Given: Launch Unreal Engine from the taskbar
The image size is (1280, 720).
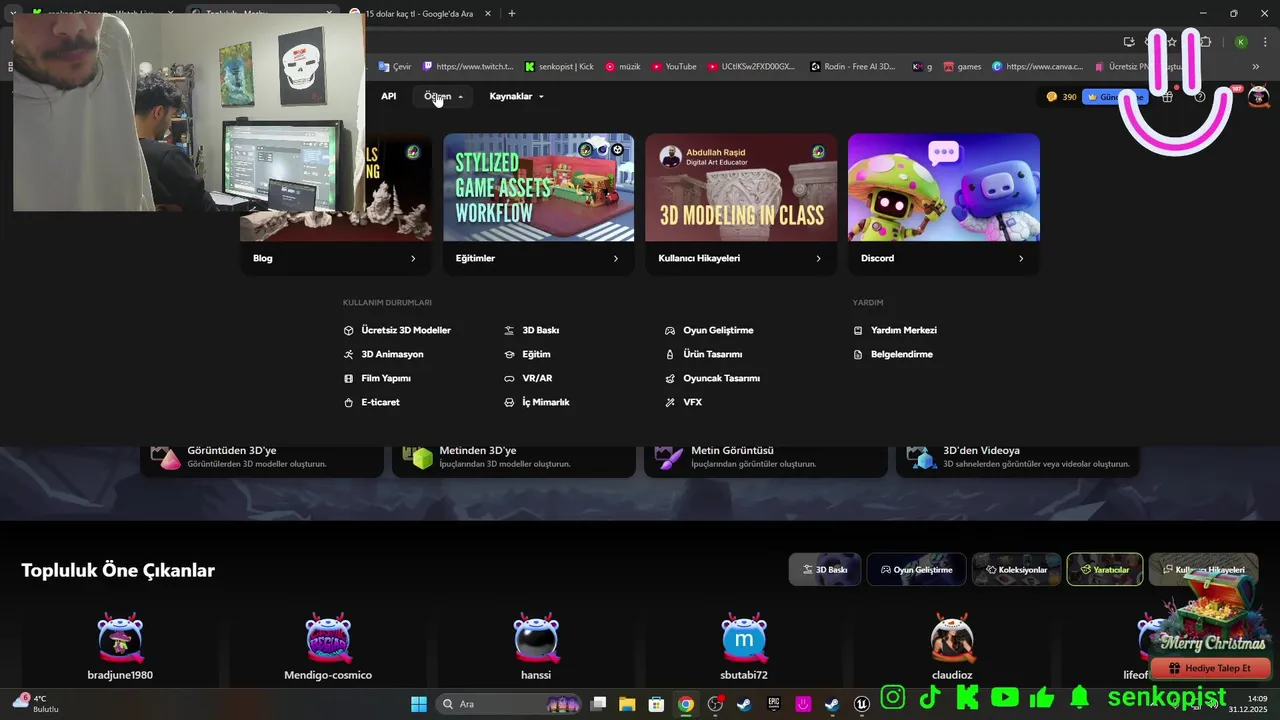Looking at the screenshot, I should click(x=862, y=704).
